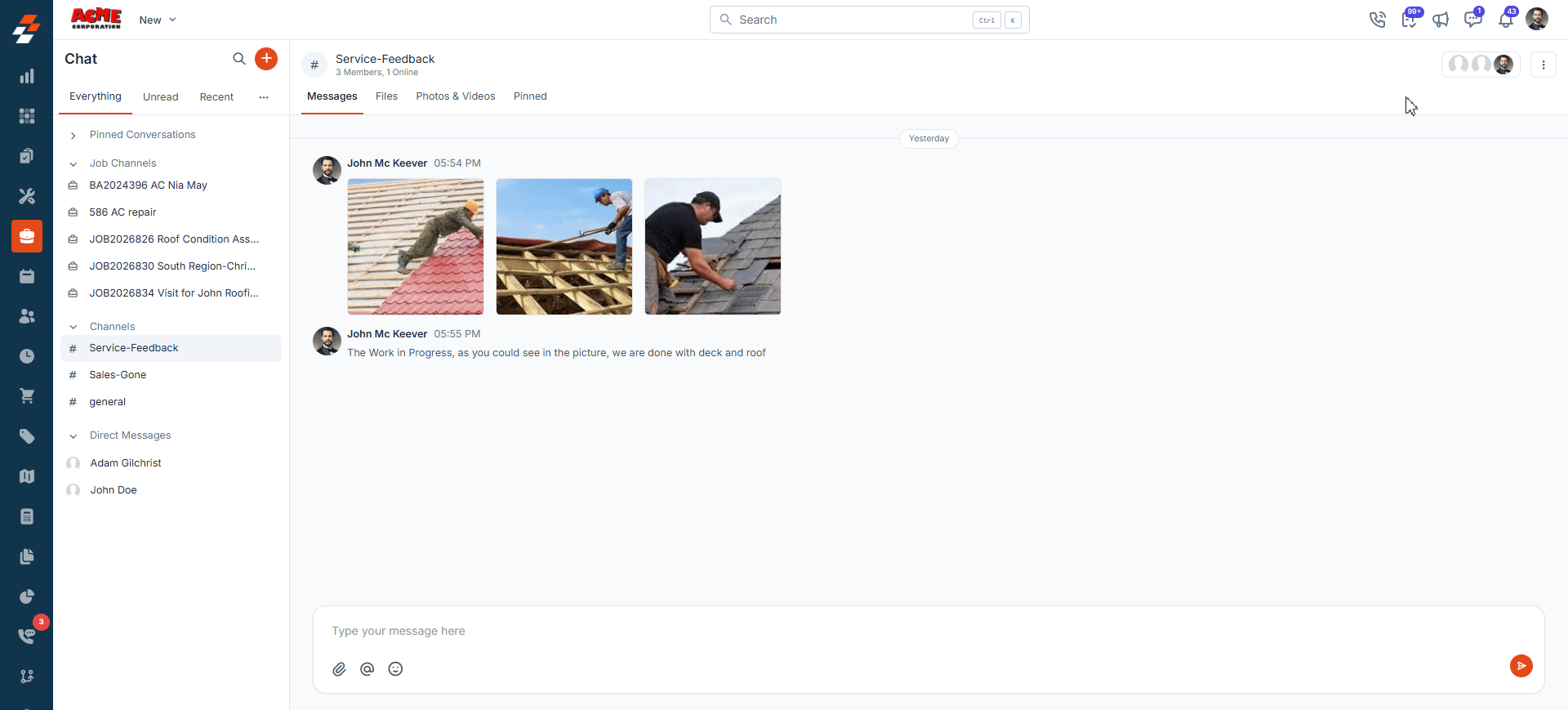Open JOB2026830 South Region channel
Image resolution: width=1568 pixels, height=710 pixels.
point(171,266)
